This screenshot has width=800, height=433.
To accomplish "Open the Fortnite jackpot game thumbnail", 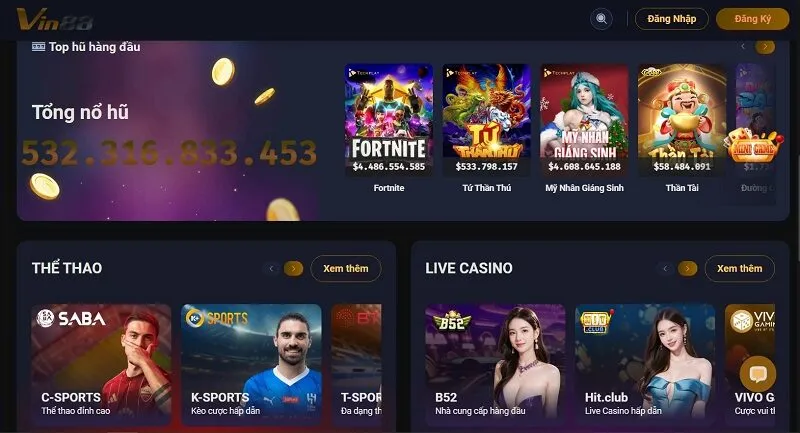I will tap(389, 119).
